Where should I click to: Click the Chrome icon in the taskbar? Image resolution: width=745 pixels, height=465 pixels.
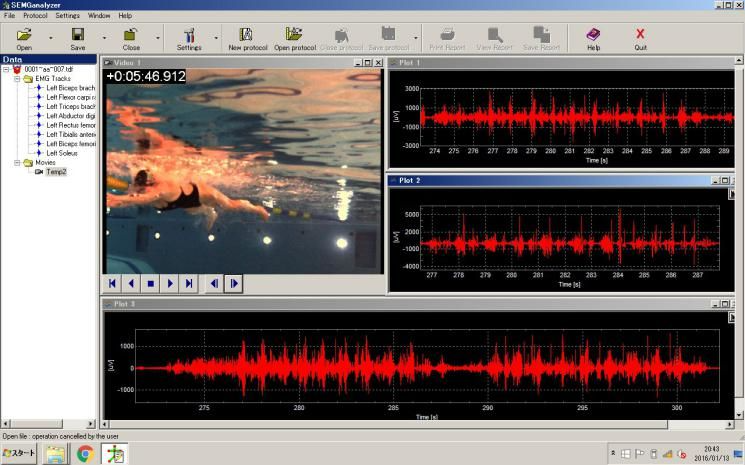(85, 454)
